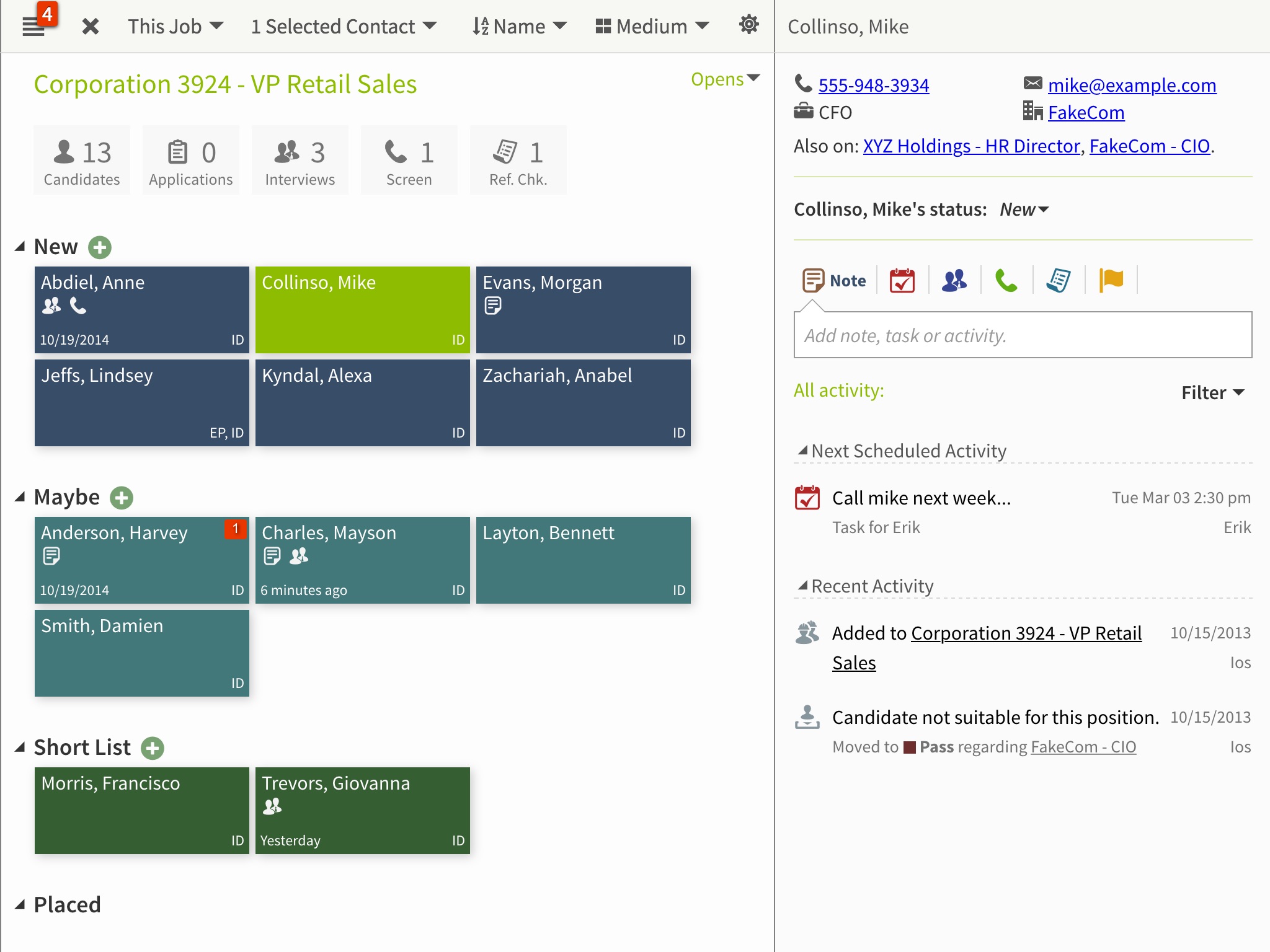Open FakeCom - CIO link in Pass activity
Screen dimensions: 1270x952
[1083, 747]
